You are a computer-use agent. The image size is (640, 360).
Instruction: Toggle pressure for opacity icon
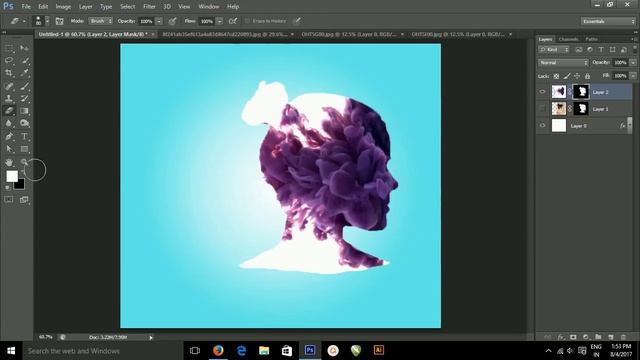click(x=172, y=21)
